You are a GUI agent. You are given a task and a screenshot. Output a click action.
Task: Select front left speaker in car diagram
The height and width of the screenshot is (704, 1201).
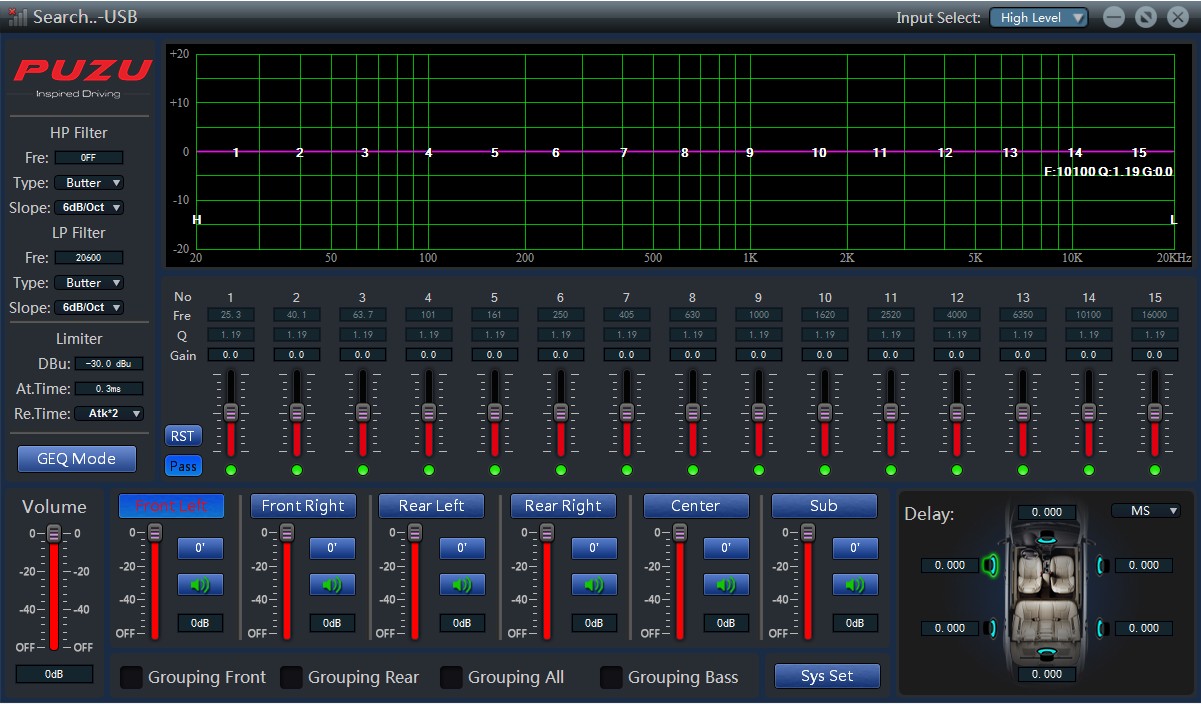tap(991, 566)
